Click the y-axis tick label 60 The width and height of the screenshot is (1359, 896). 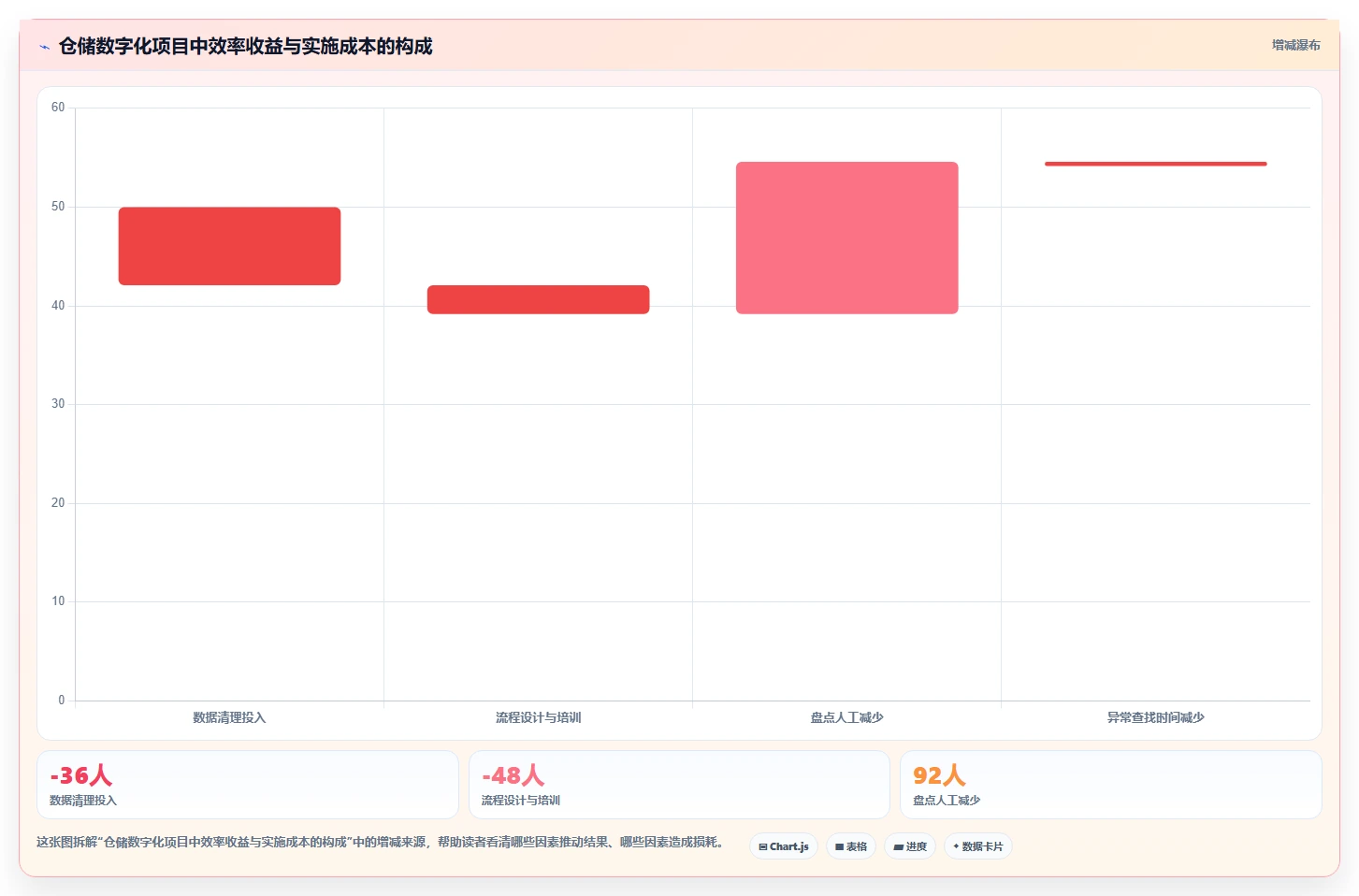58,108
